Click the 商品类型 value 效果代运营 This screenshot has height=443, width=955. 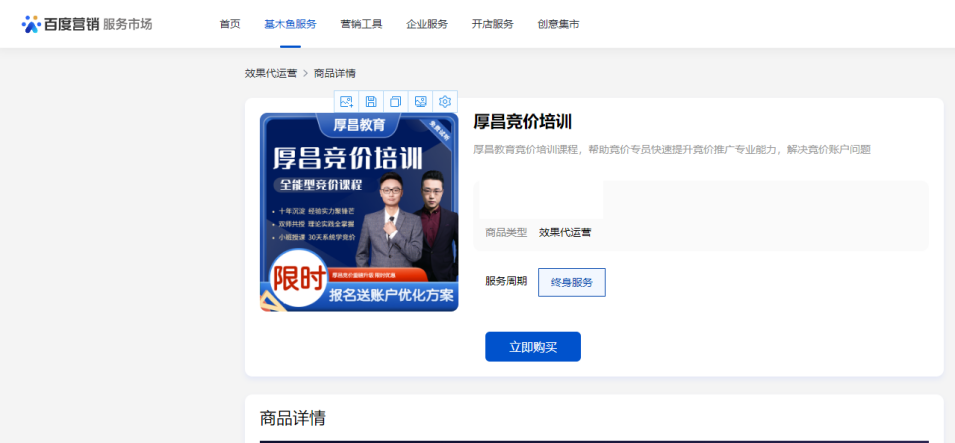click(565, 232)
